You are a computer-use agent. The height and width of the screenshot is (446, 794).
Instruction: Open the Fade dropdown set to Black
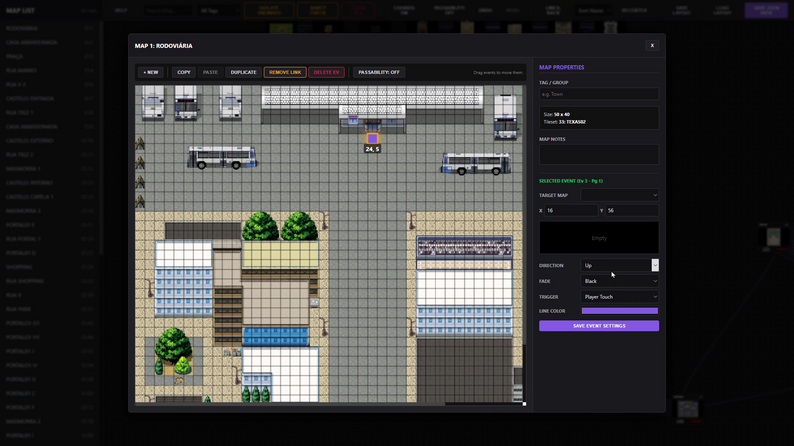point(619,281)
